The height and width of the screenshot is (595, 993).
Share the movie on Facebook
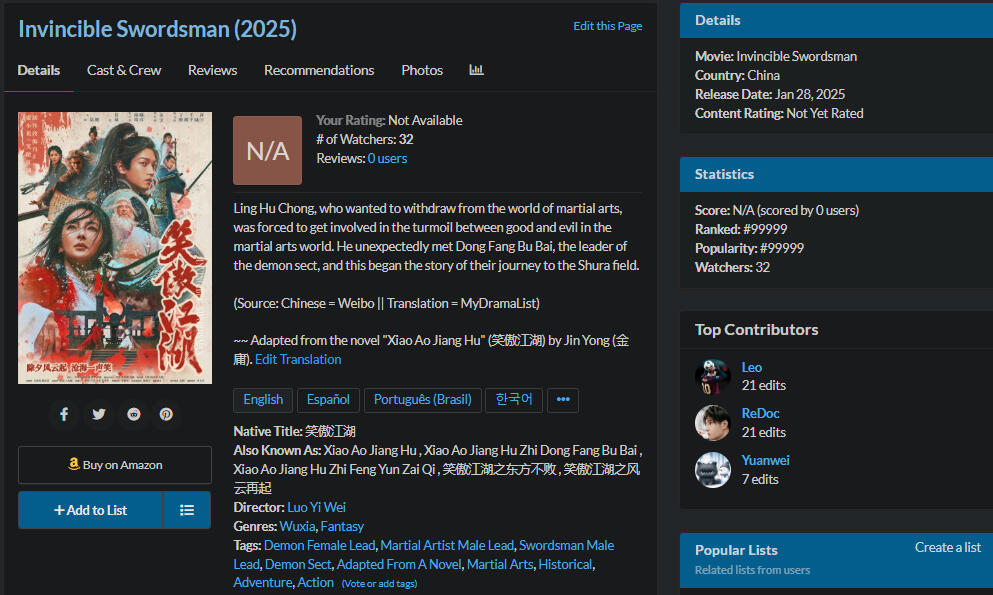(64, 414)
